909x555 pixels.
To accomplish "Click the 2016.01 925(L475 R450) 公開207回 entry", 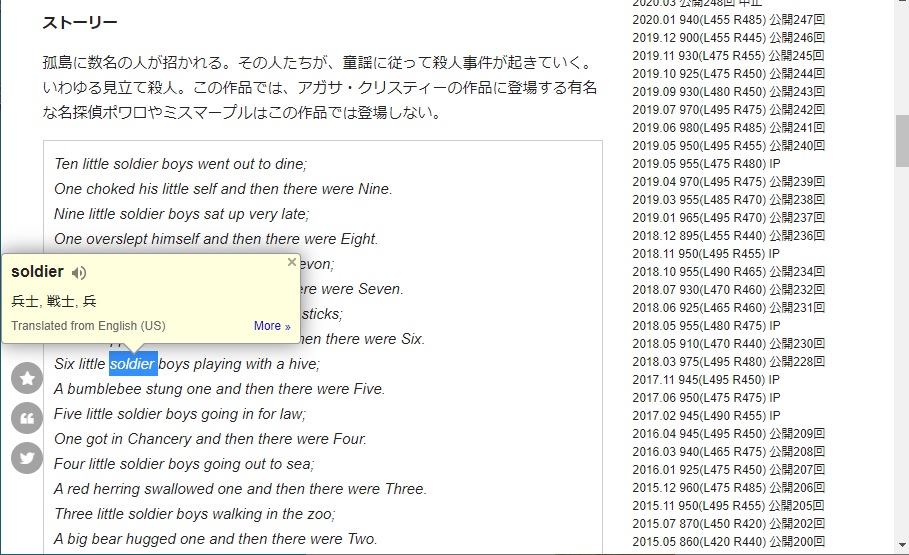I will (x=728, y=469).
